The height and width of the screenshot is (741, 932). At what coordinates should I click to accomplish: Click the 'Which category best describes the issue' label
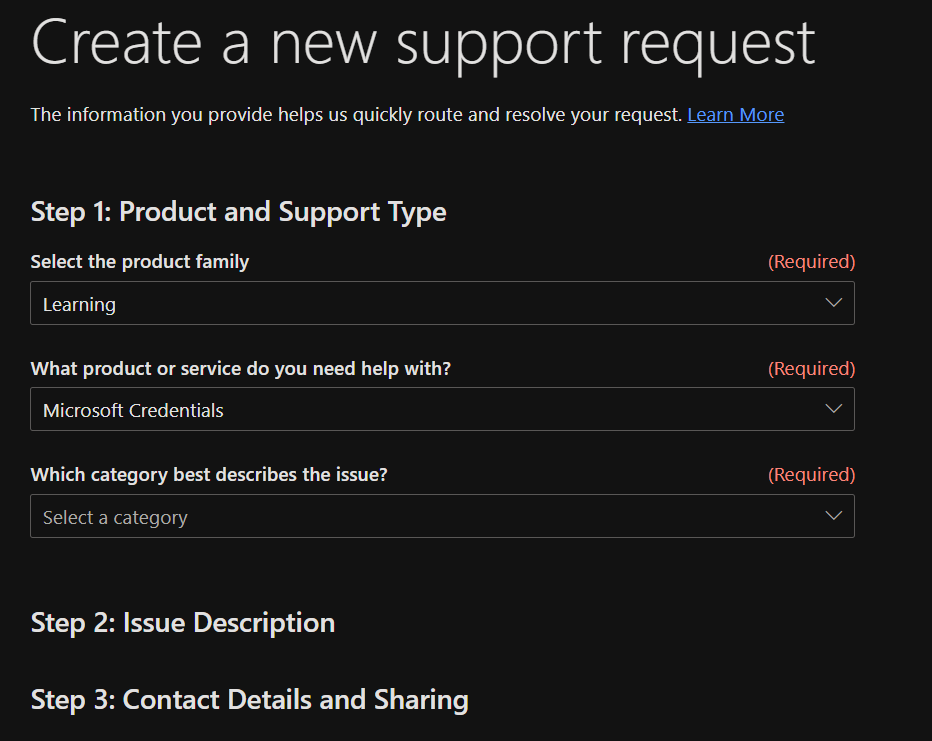pos(209,475)
